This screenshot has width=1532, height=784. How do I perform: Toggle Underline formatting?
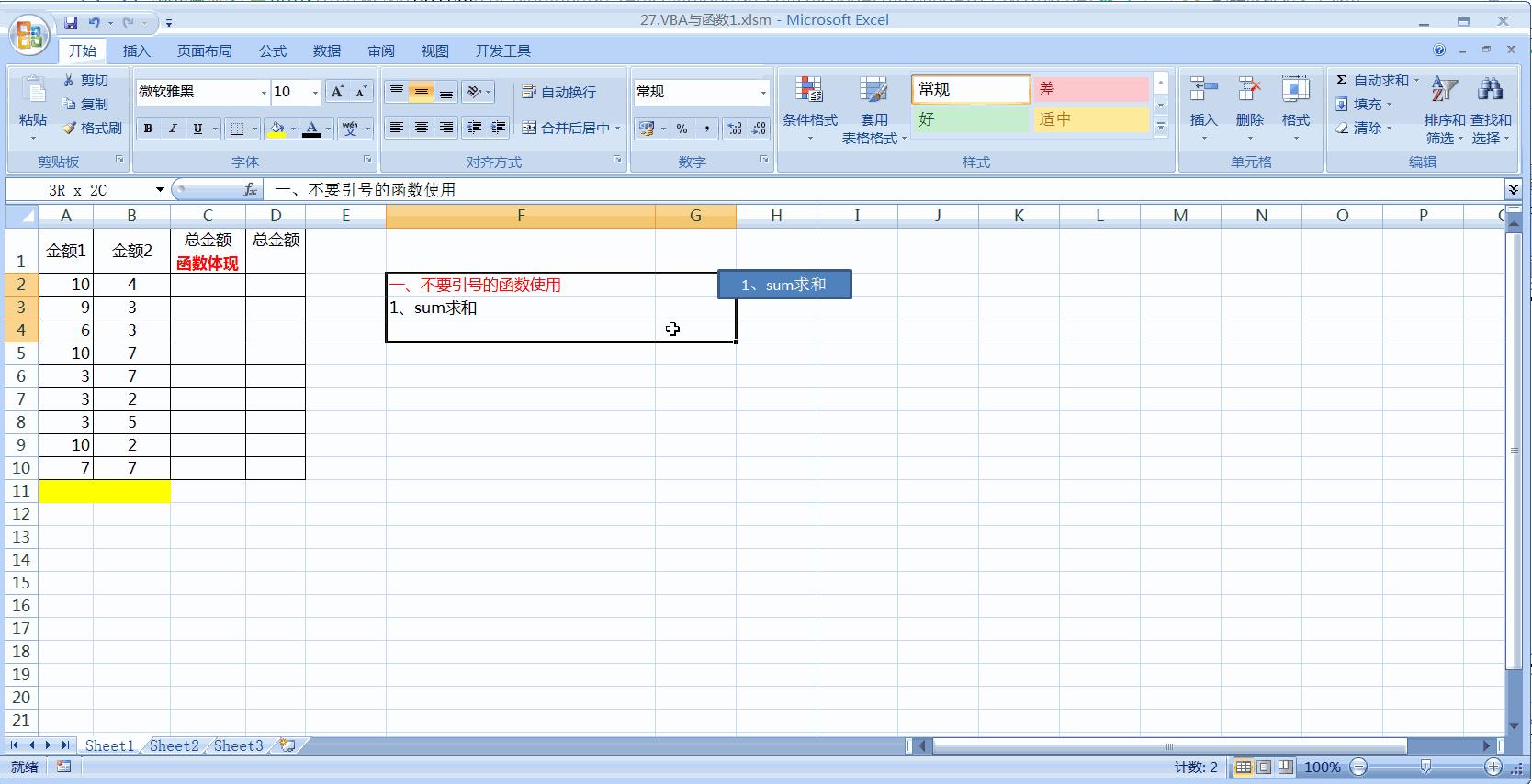pos(197,129)
